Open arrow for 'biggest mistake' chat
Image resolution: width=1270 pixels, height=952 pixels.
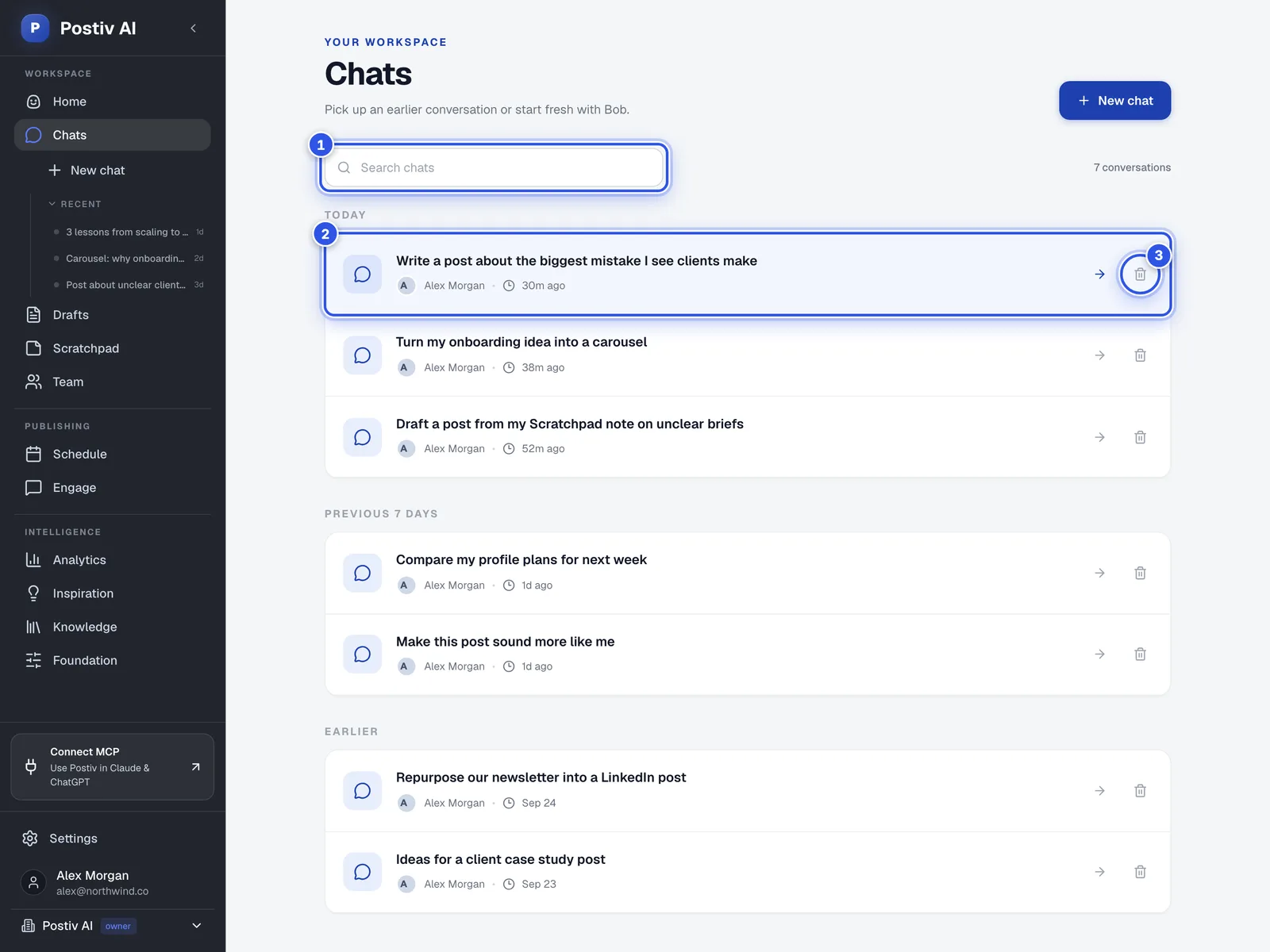(x=1099, y=274)
